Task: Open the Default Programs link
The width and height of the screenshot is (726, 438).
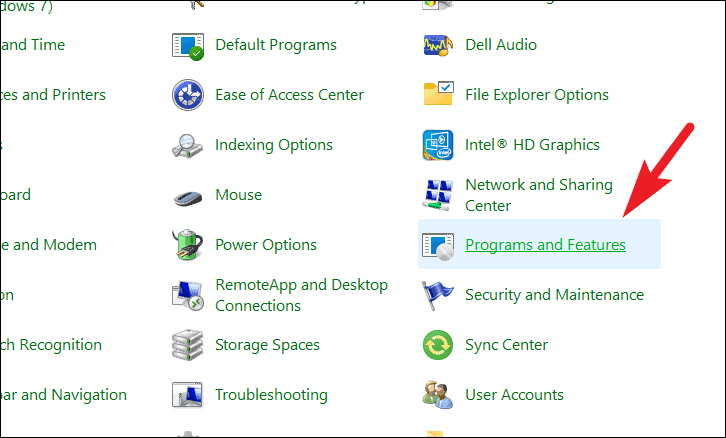Action: pos(276,45)
